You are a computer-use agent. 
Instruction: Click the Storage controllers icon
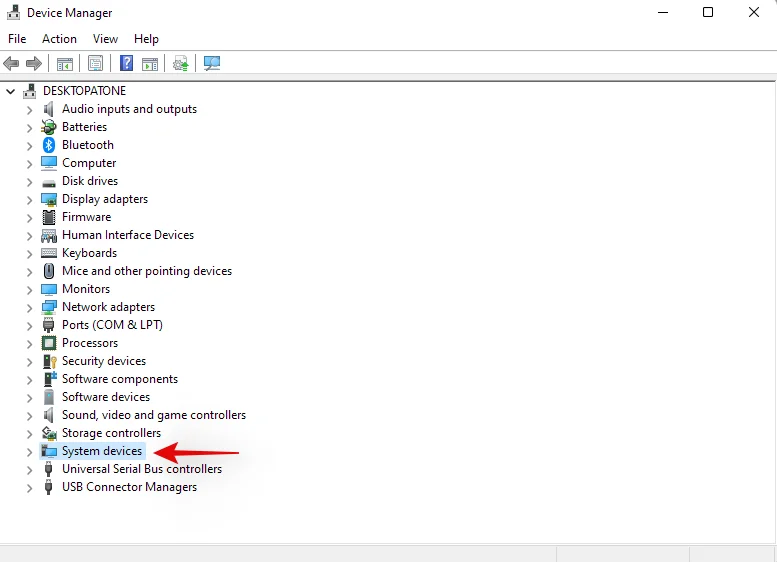(49, 433)
